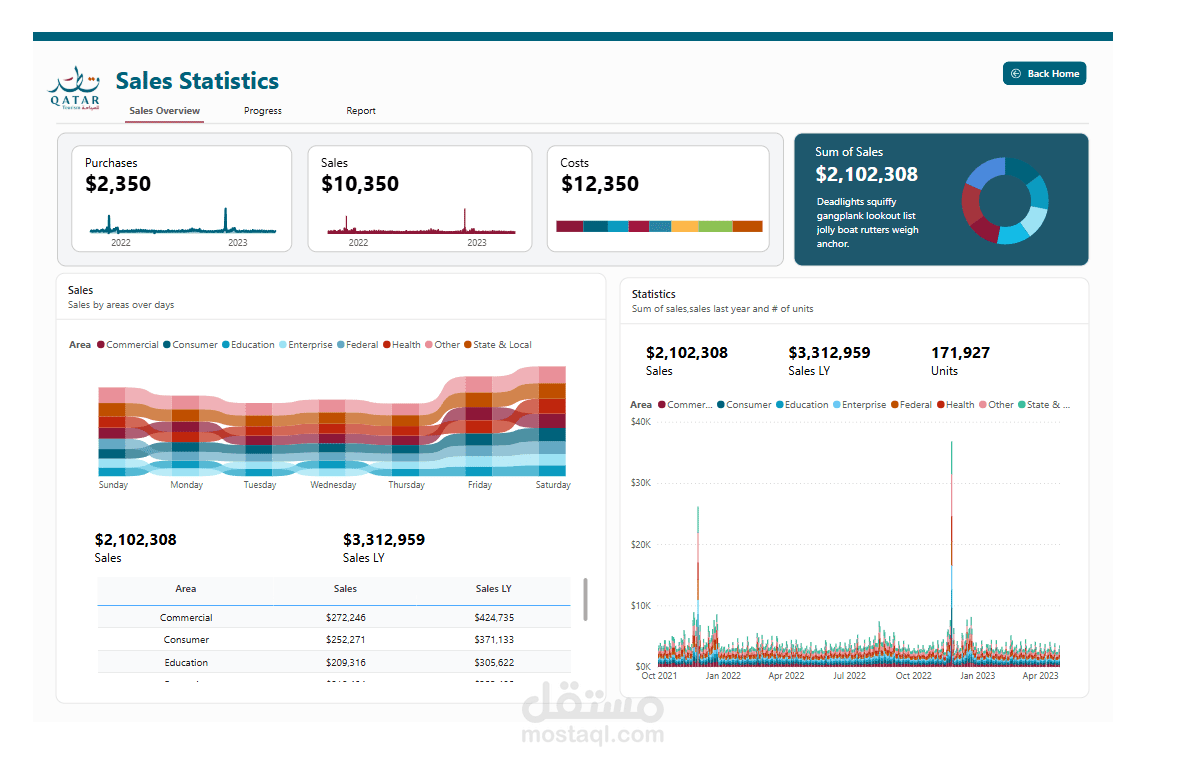Click the Saturday column in ribbon chart
The image size is (1187, 762).
point(552,421)
